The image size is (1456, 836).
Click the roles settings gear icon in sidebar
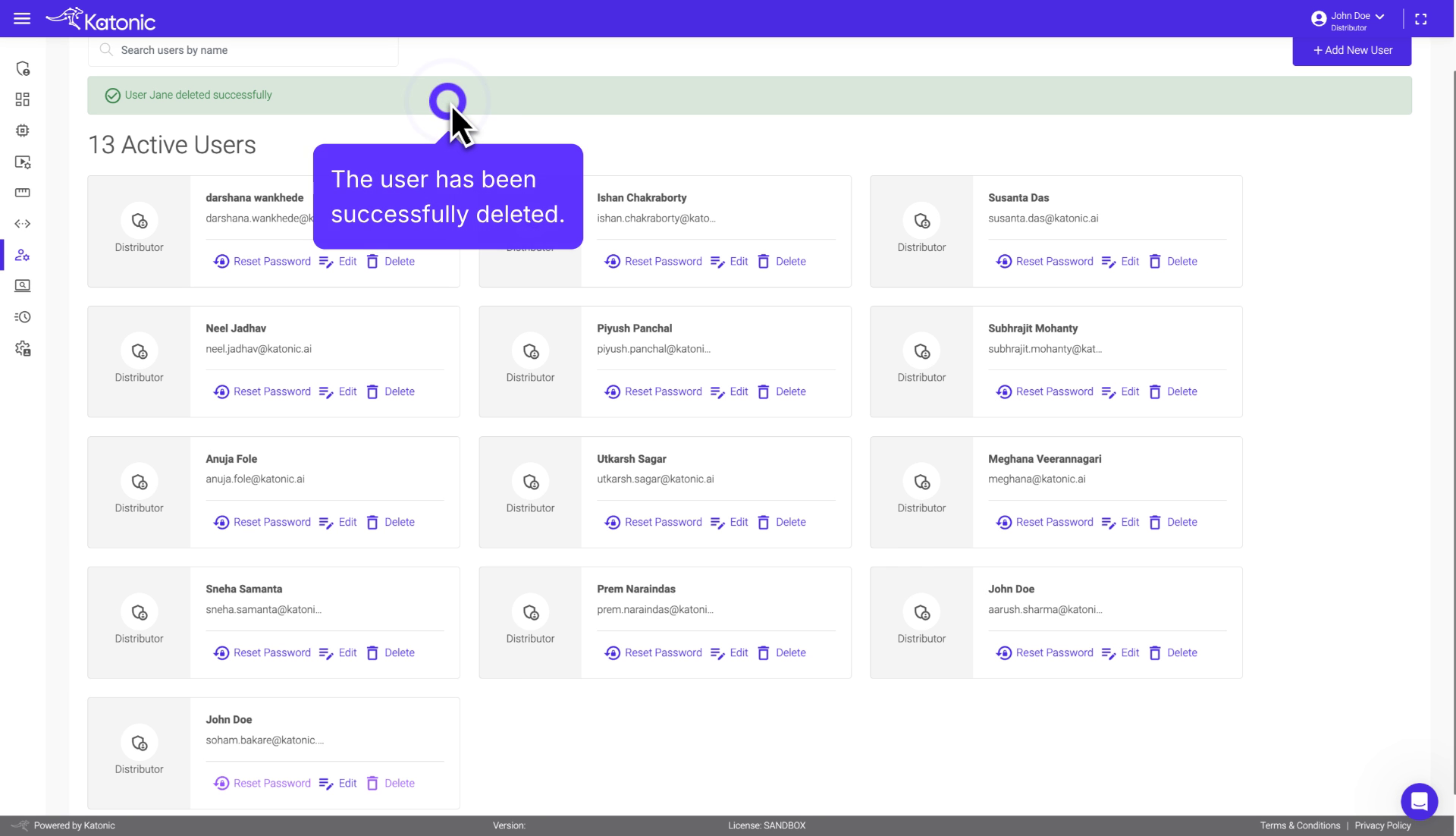pyautogui.click(x=24, y=348)
